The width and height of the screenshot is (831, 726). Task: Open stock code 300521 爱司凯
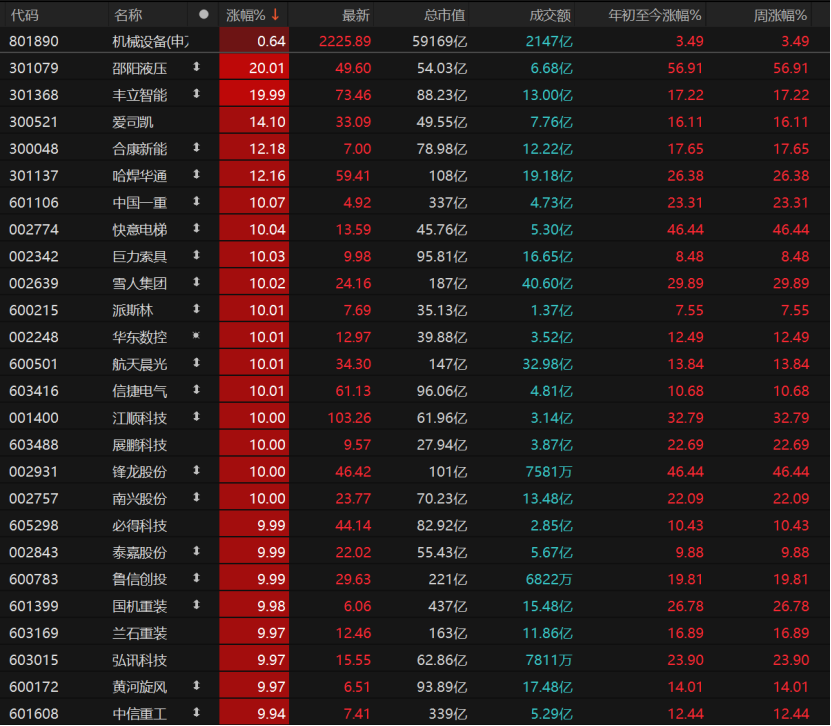[x=34, y=122]
